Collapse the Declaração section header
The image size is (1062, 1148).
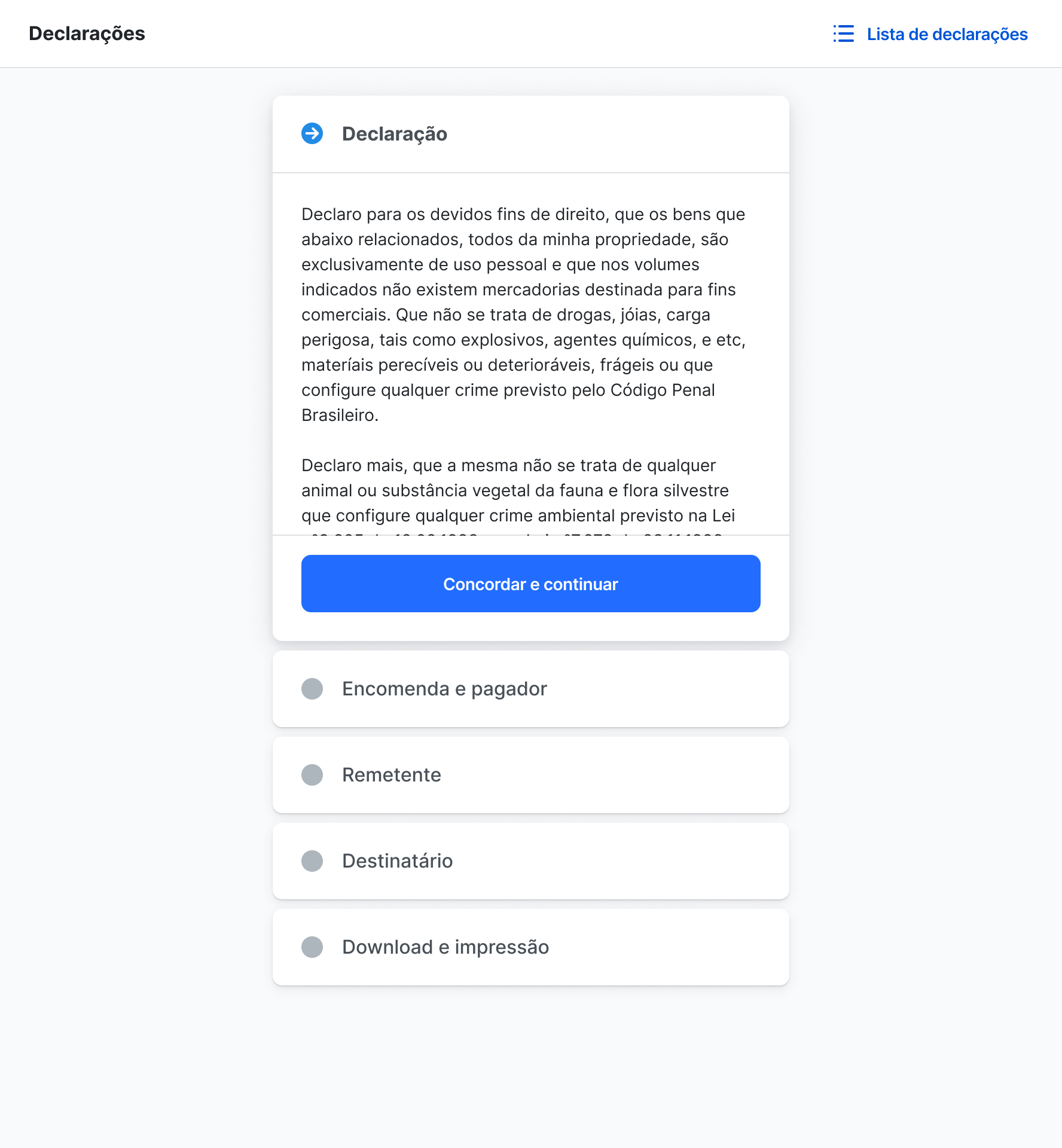(395, 134)
